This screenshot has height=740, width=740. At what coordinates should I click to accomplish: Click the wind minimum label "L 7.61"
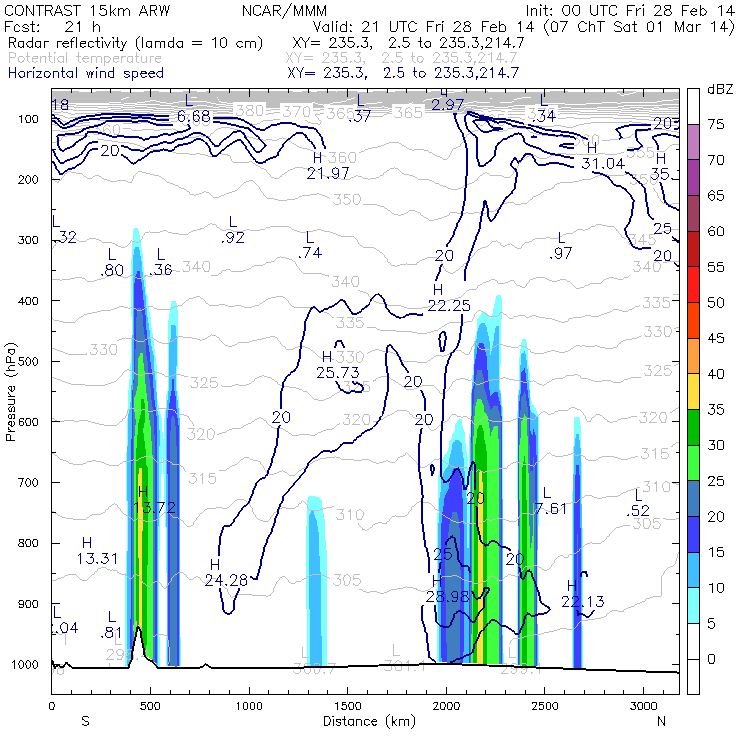click(550, 501)
